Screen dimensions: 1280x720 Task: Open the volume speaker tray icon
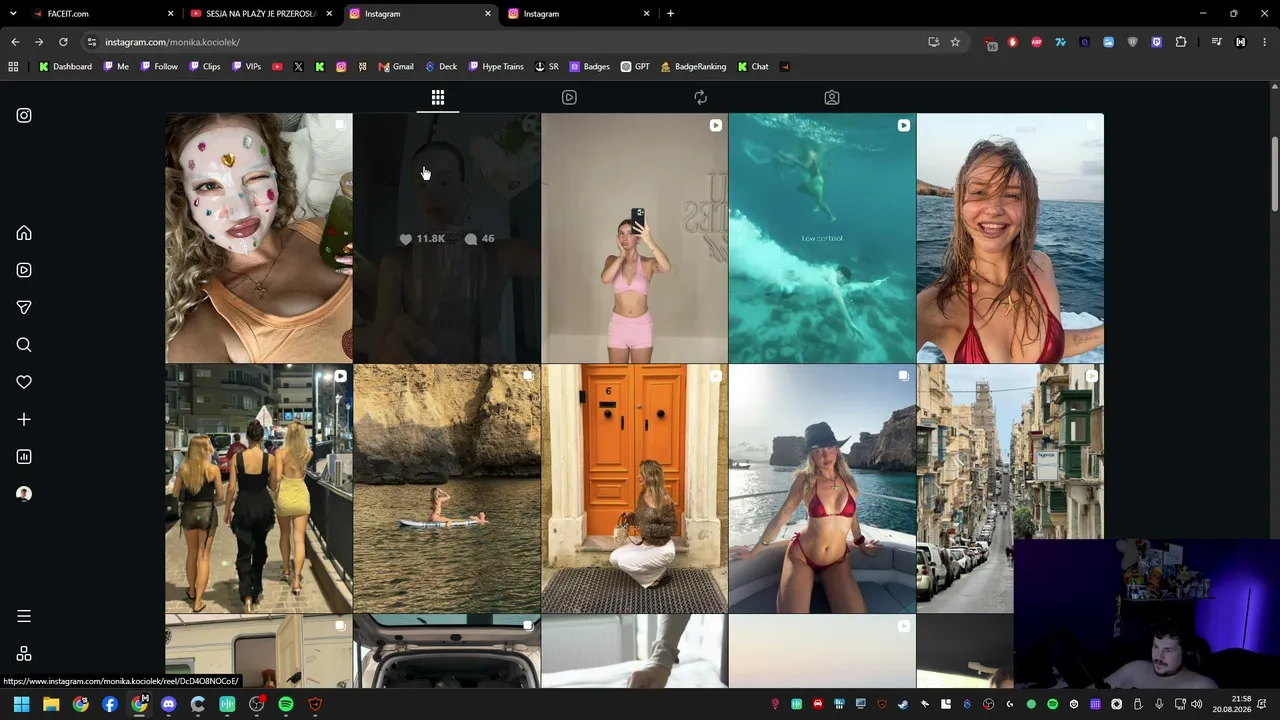click(1196, 704)
